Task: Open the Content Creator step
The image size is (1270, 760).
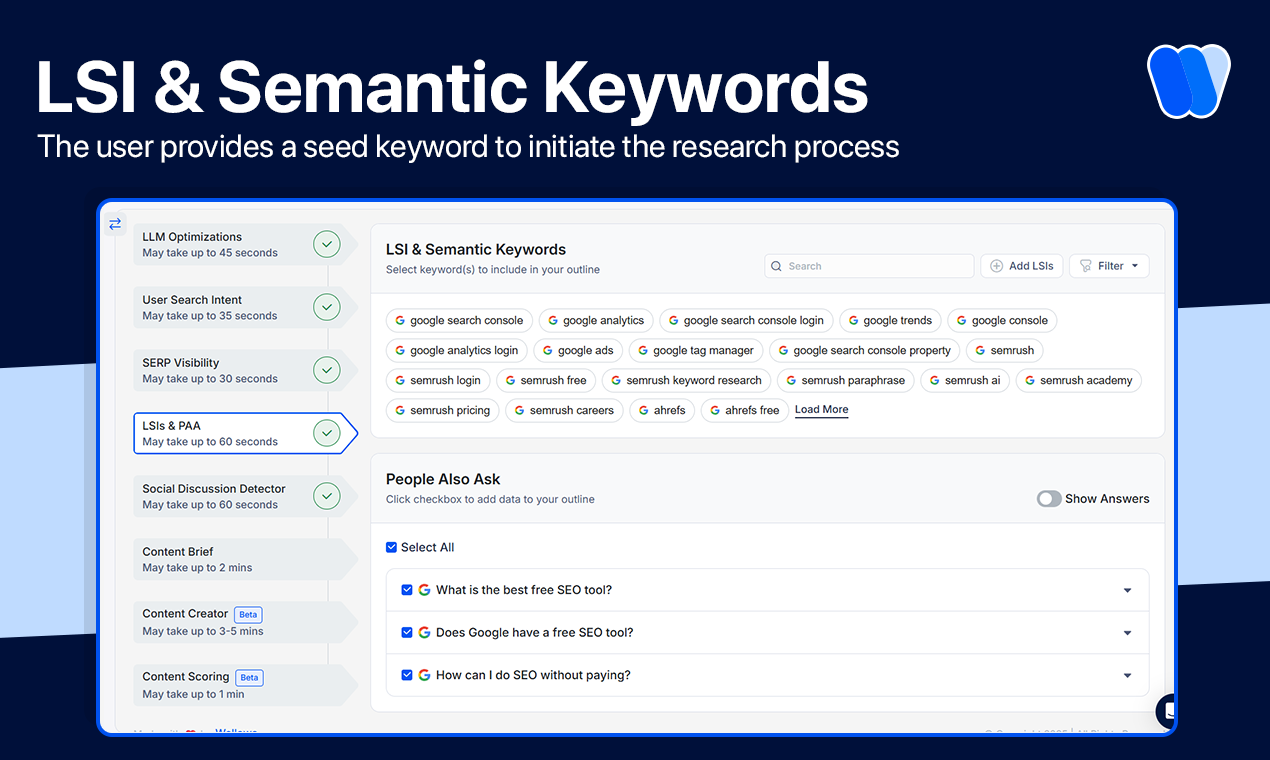Action: pyautogui.click(x=245, y=622)
